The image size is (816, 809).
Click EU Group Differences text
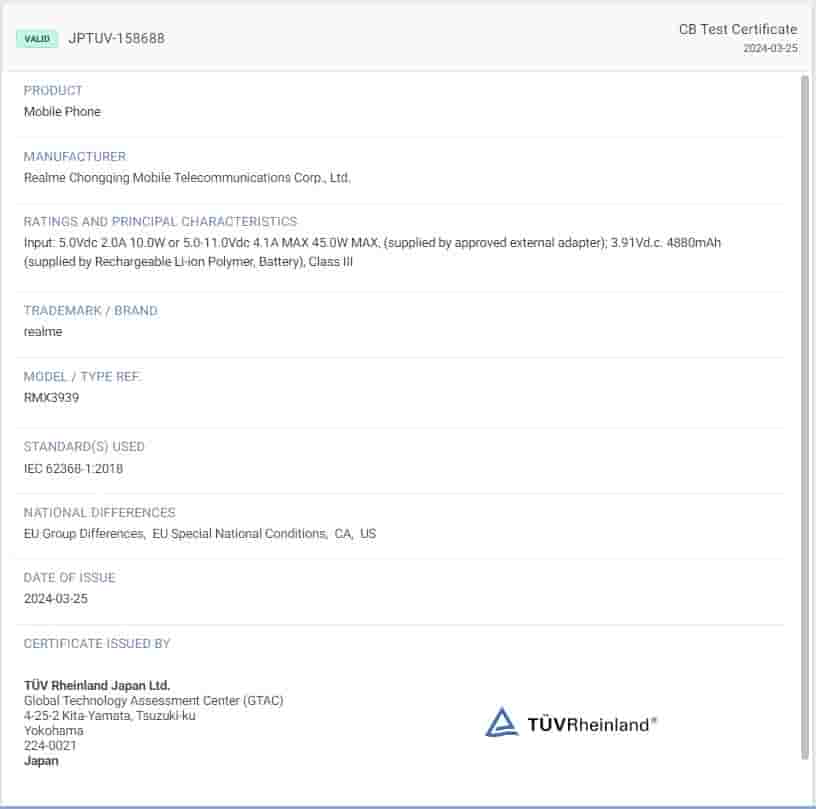84,534
